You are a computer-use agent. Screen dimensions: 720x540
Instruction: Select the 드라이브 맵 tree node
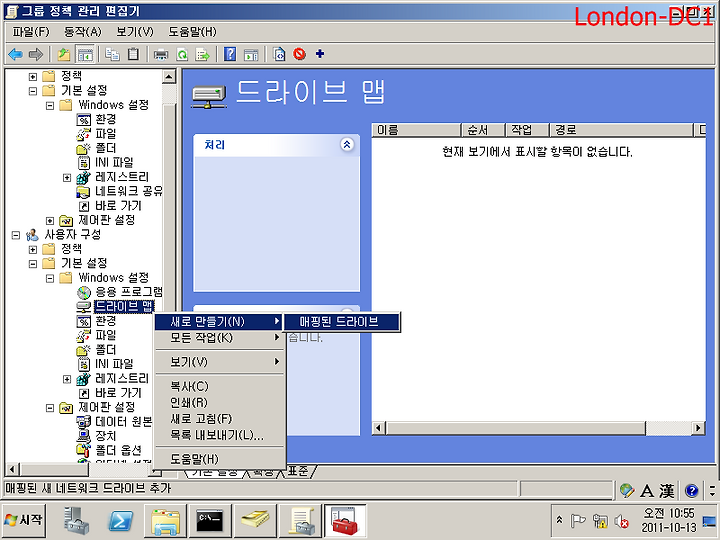[x=124, y=306]
